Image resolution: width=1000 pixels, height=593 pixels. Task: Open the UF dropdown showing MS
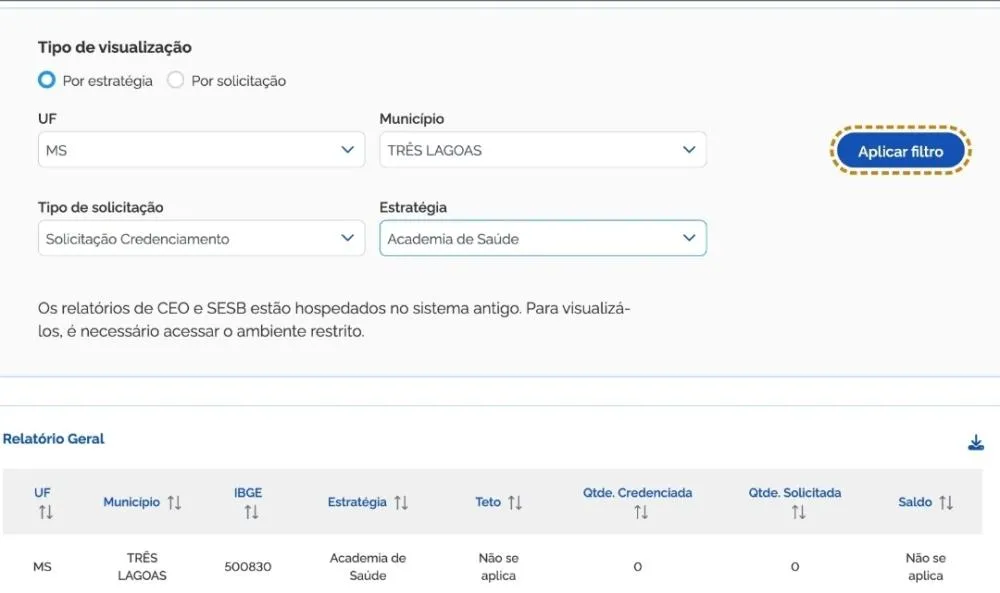(x=201, y=150)
